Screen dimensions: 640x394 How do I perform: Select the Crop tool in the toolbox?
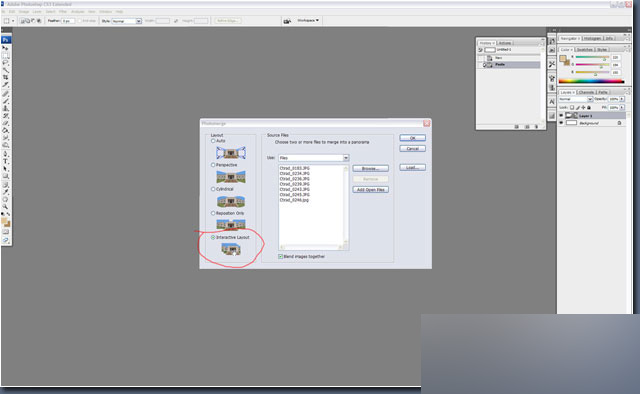(6, 77)
